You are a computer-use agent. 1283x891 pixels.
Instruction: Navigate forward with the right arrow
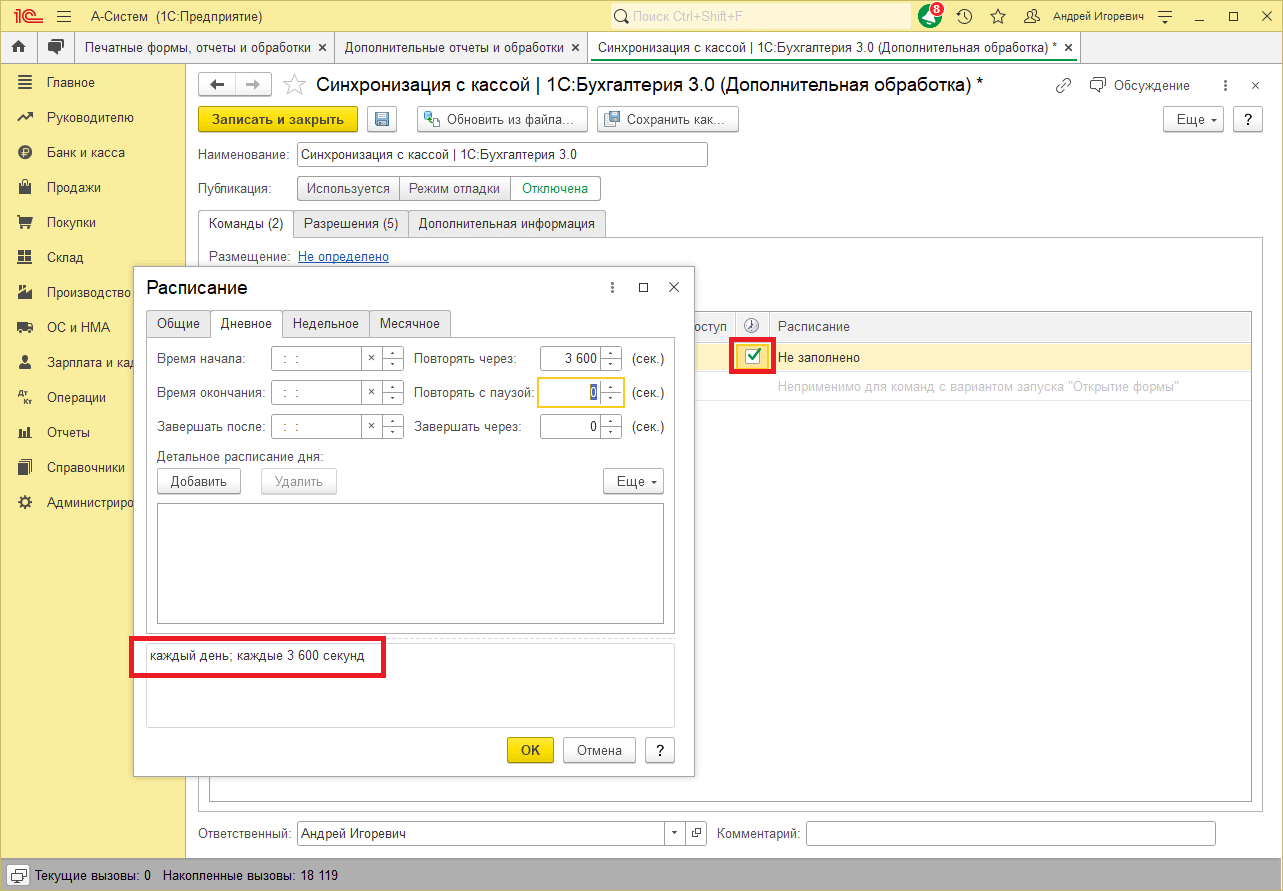(252, 86)
